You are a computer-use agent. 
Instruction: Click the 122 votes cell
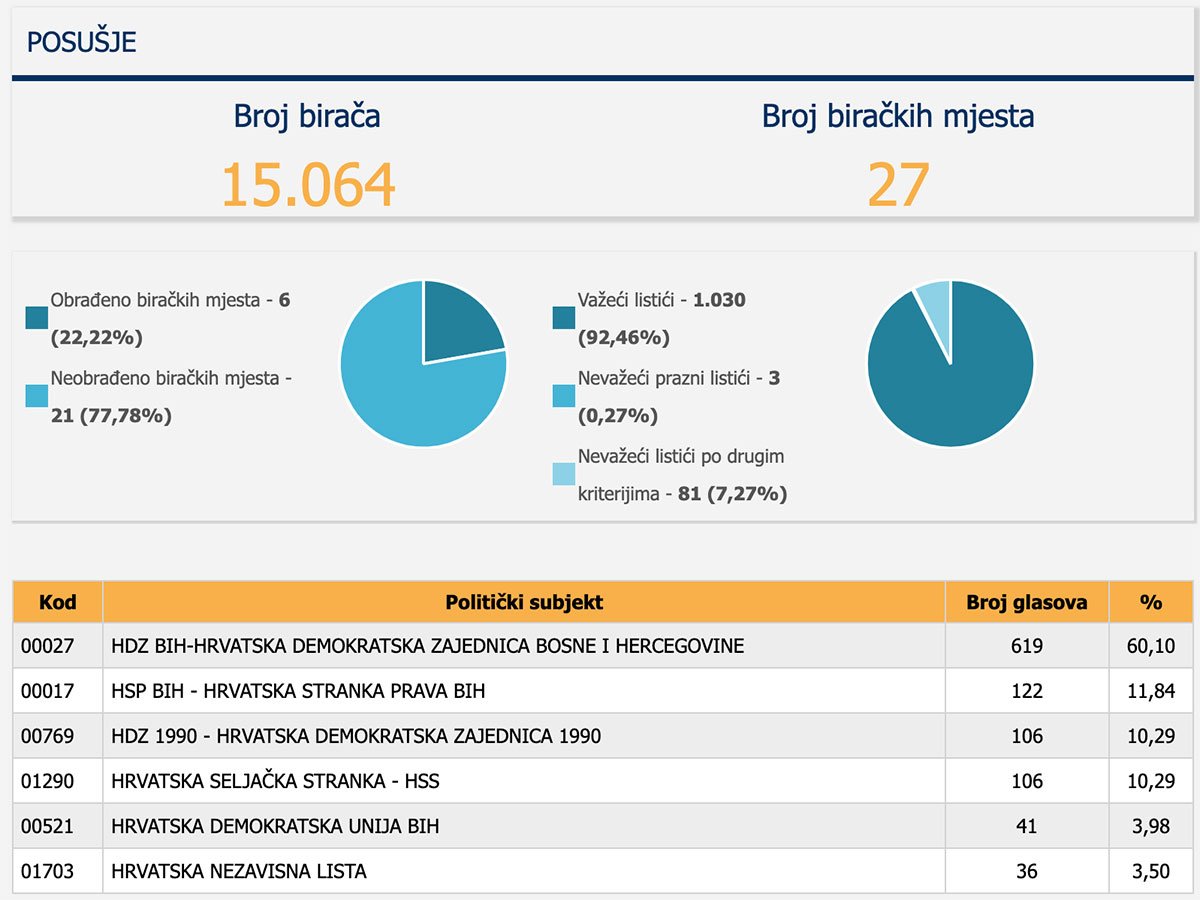point(1027,691)
